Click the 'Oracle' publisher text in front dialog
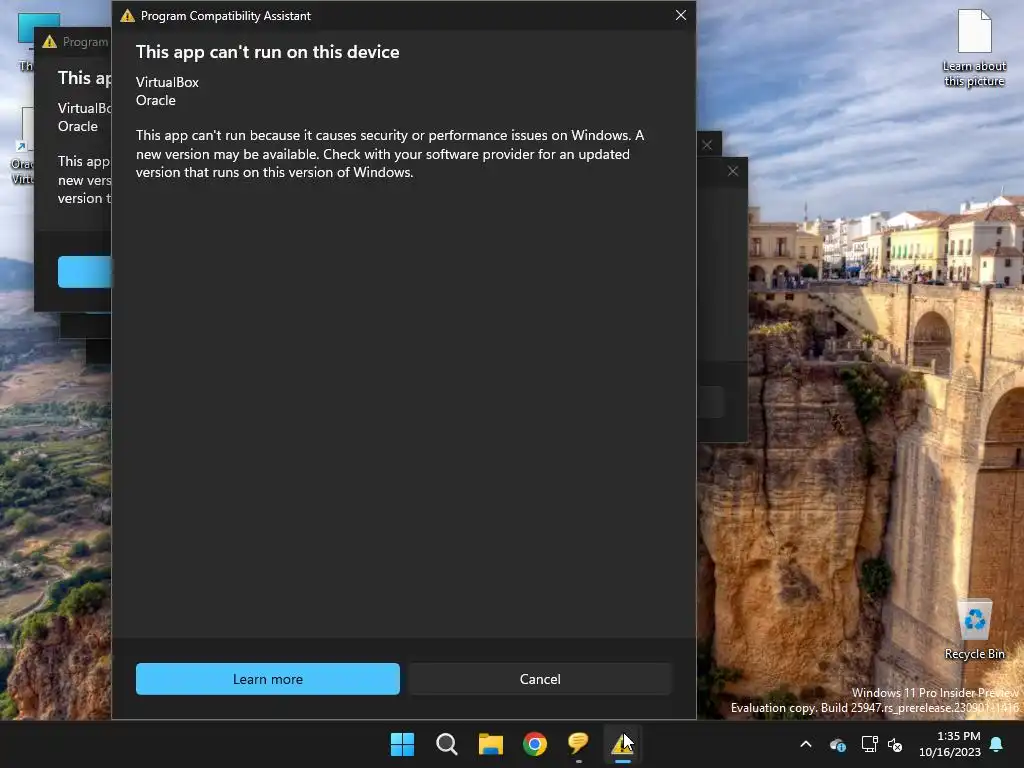 (155, 101)
